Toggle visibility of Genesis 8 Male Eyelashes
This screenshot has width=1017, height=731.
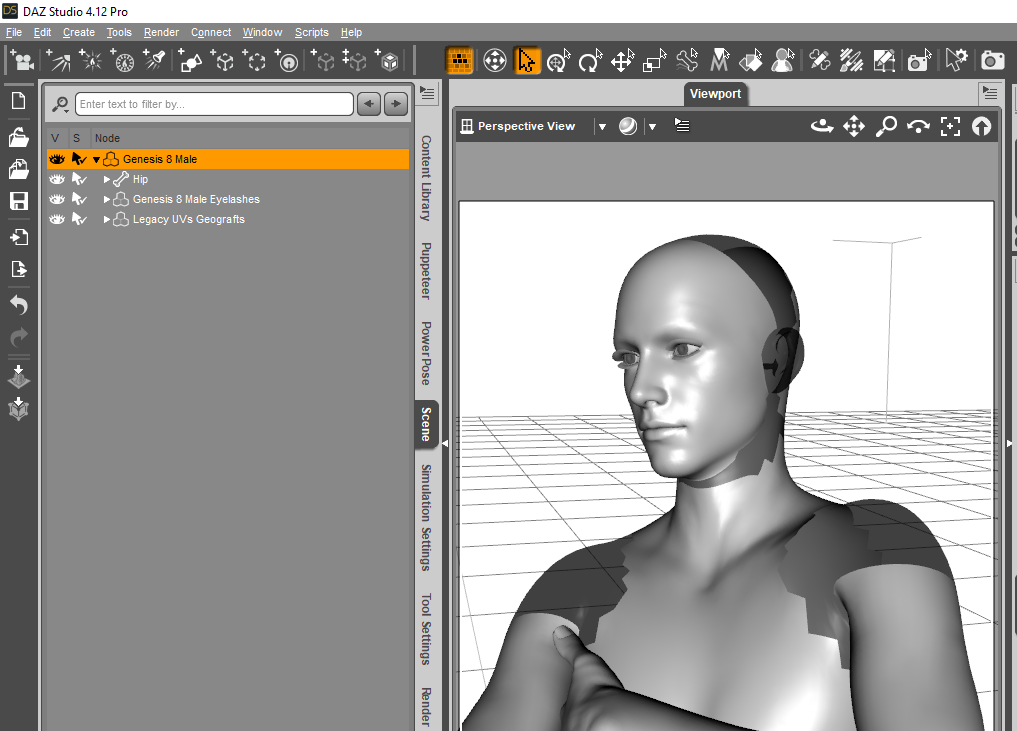point(57,199)
